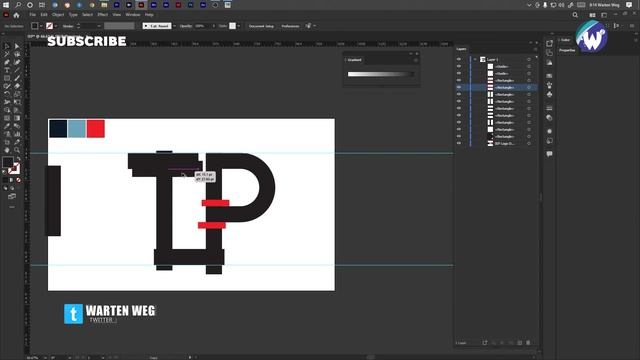Click the Preferences button

tap(290, 26)
